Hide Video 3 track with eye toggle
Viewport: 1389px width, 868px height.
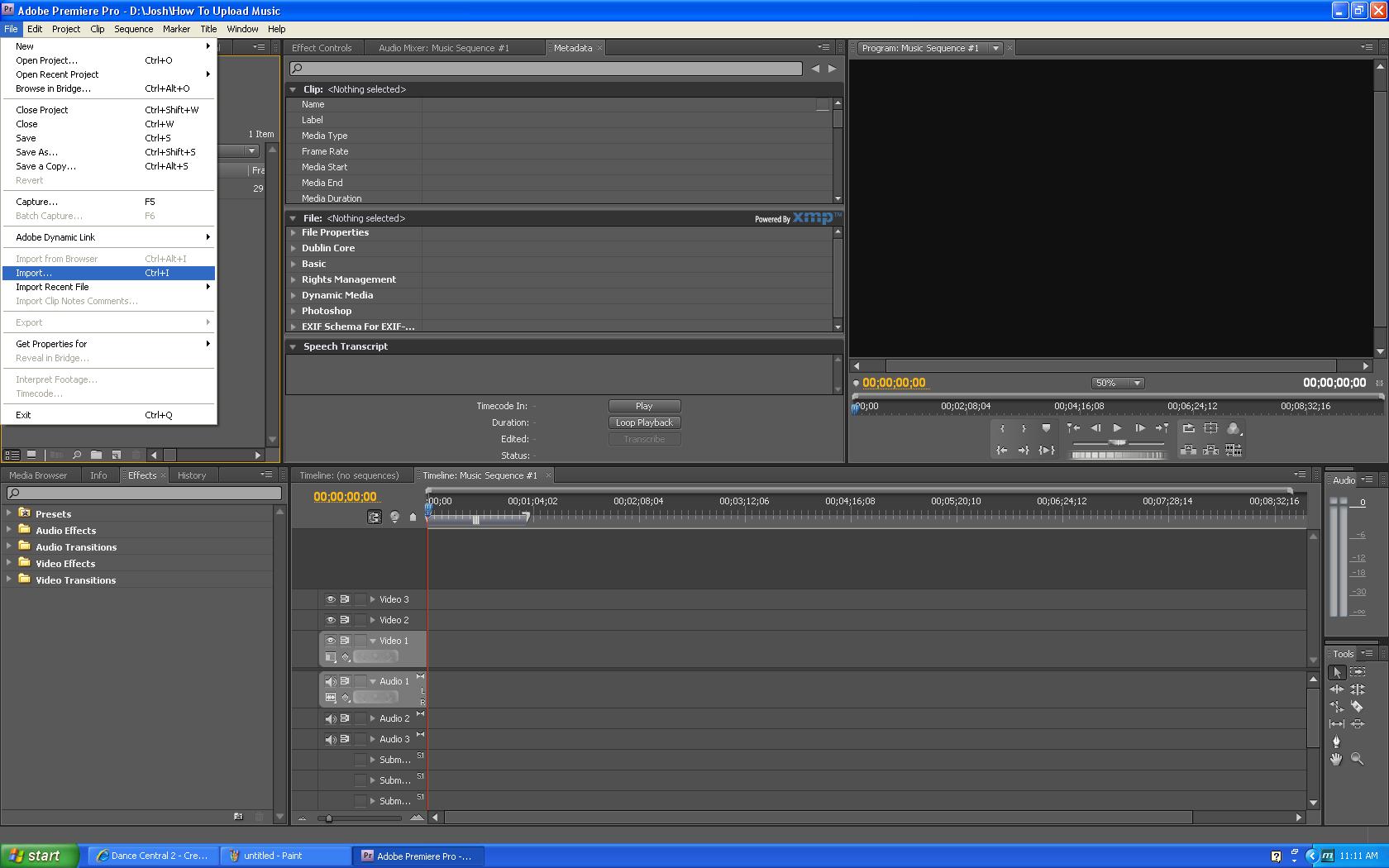coord(331,599)
